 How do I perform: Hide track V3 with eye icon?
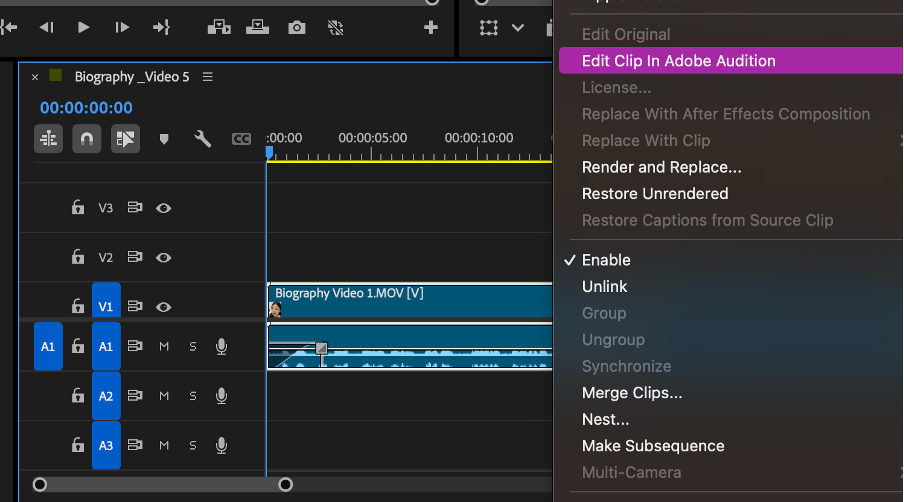pyautogui.click(x=164, y=208)
